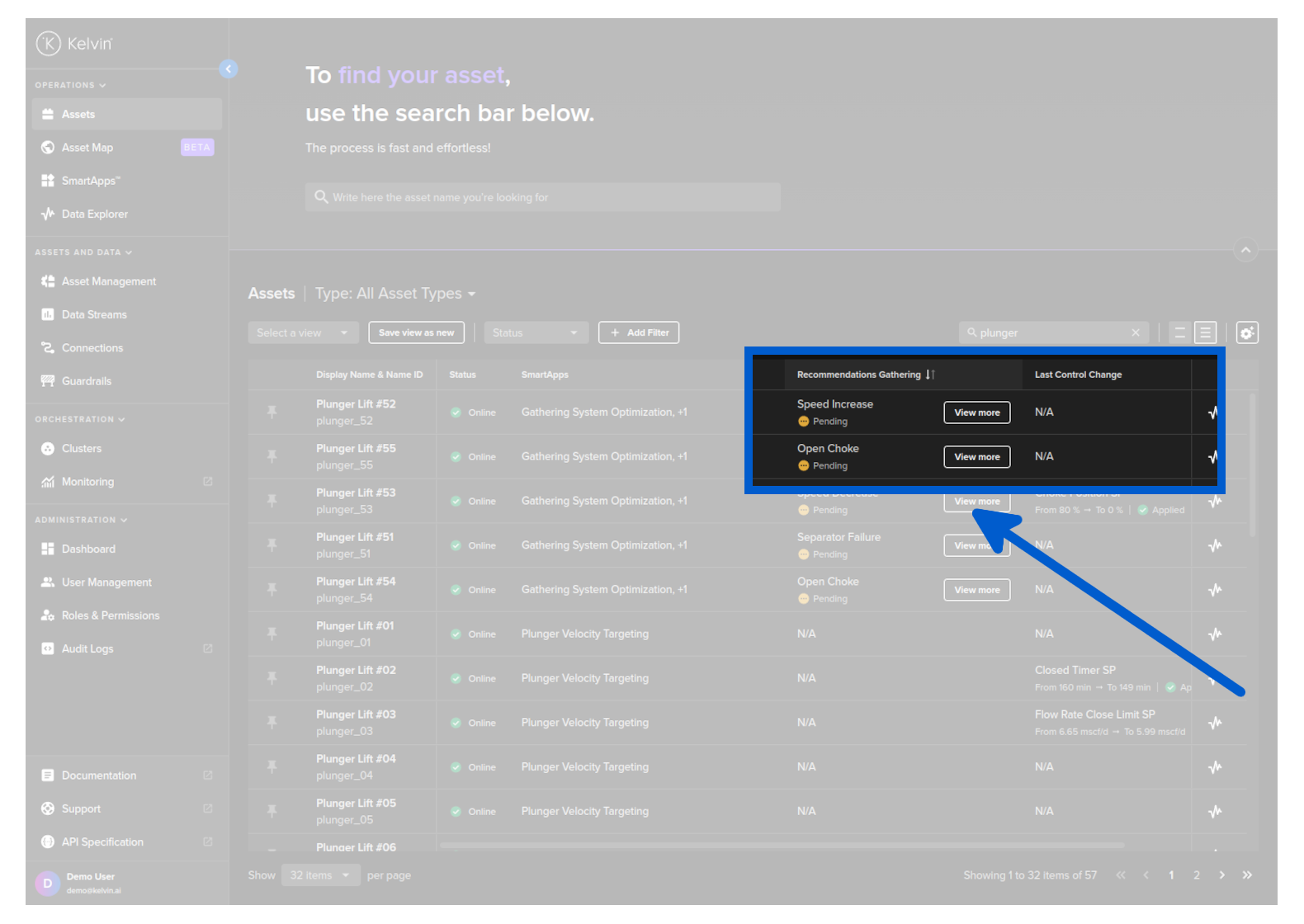Pin the Plunger Lift #01 asset
The height and width of the screenshot is (924, 1304).
272,634
